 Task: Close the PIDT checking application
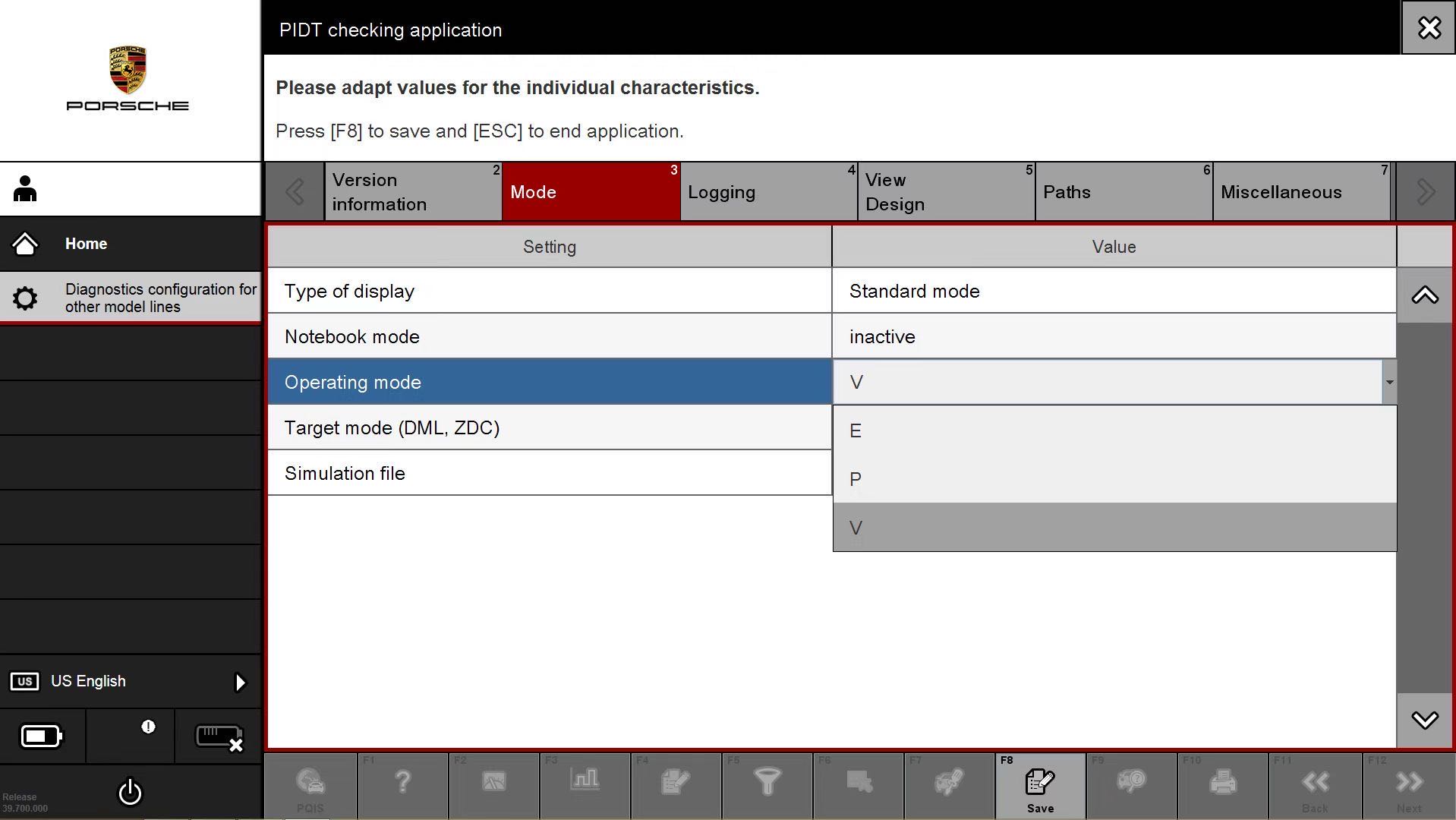(x=1429, y=28)
